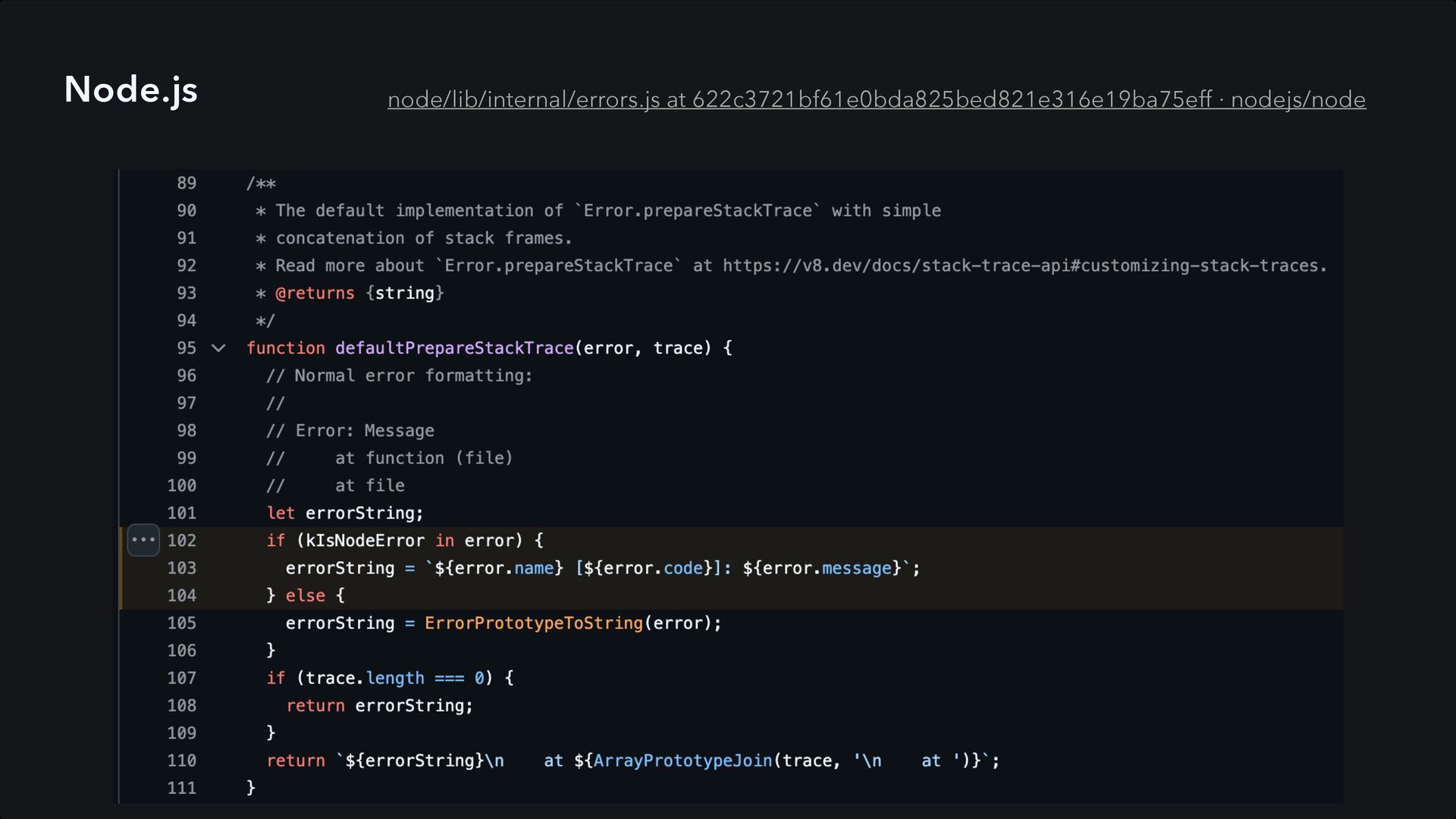The height and width of the screenshot is (819, 1456).
Task: Collapse the defaultPrepareStackTrace function chevron
Action: point(218,348)
